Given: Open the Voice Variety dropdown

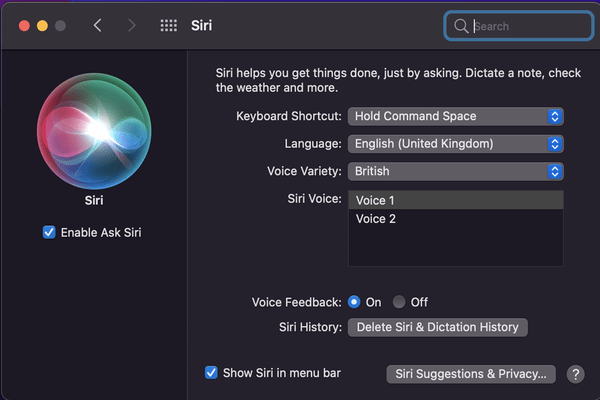Looking at the screenshot, I should click(x=455, y=171).
